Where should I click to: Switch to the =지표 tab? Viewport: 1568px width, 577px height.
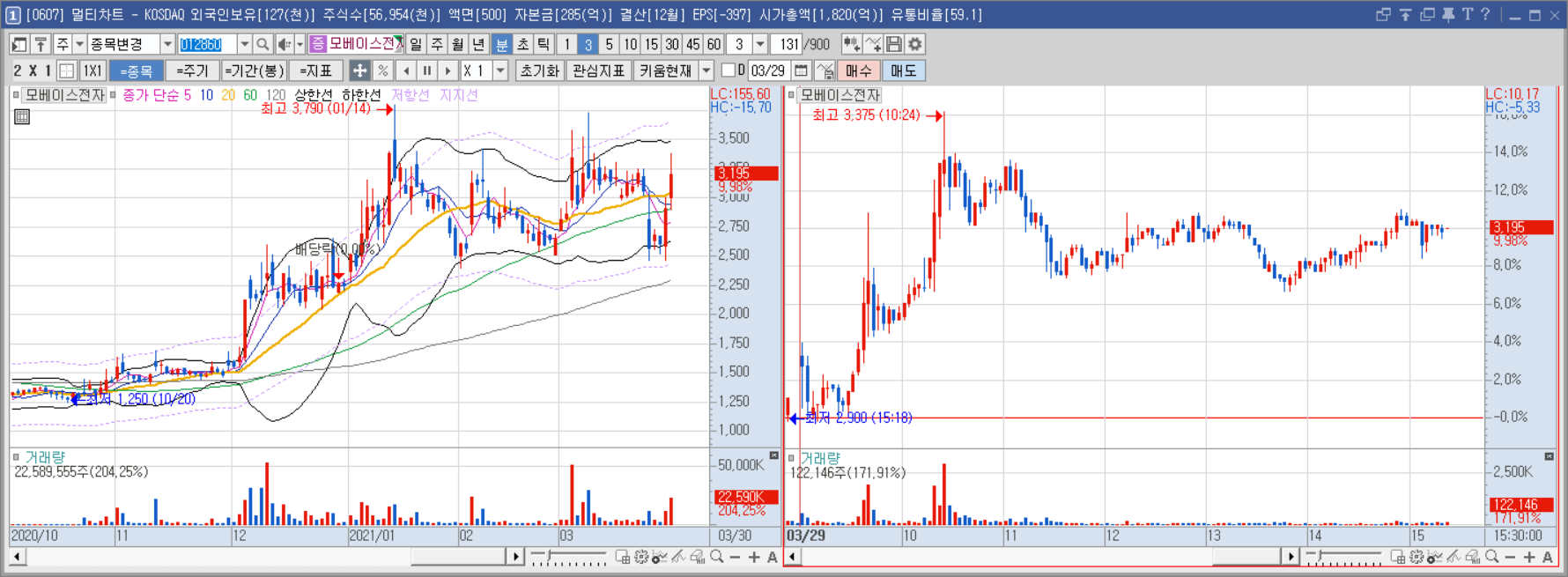click(x=315, y=70)
